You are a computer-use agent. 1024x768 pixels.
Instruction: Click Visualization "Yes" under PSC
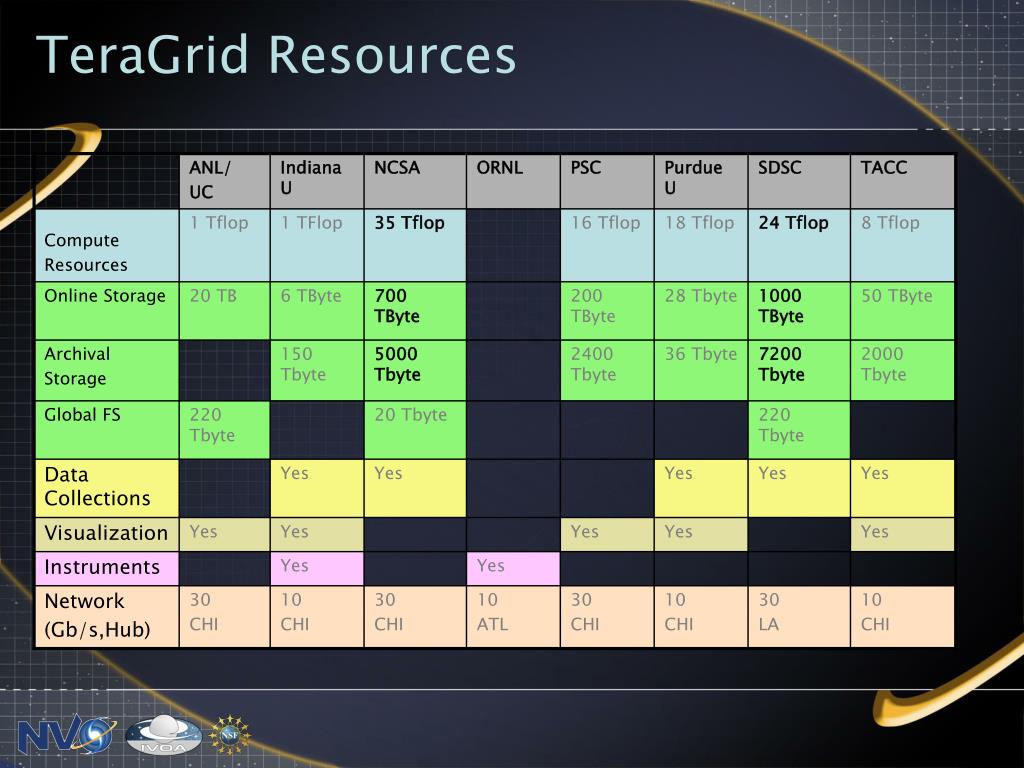pos(607,534)
